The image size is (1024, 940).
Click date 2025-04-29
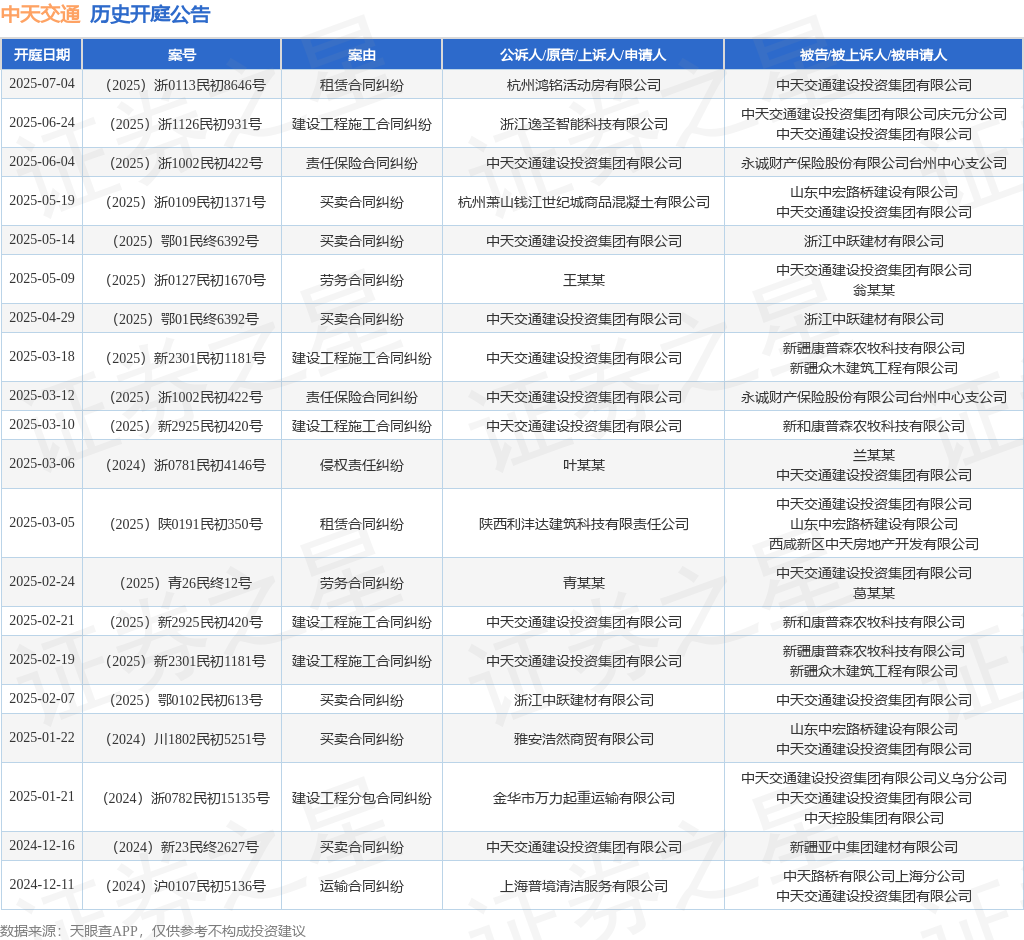[42, 317]
